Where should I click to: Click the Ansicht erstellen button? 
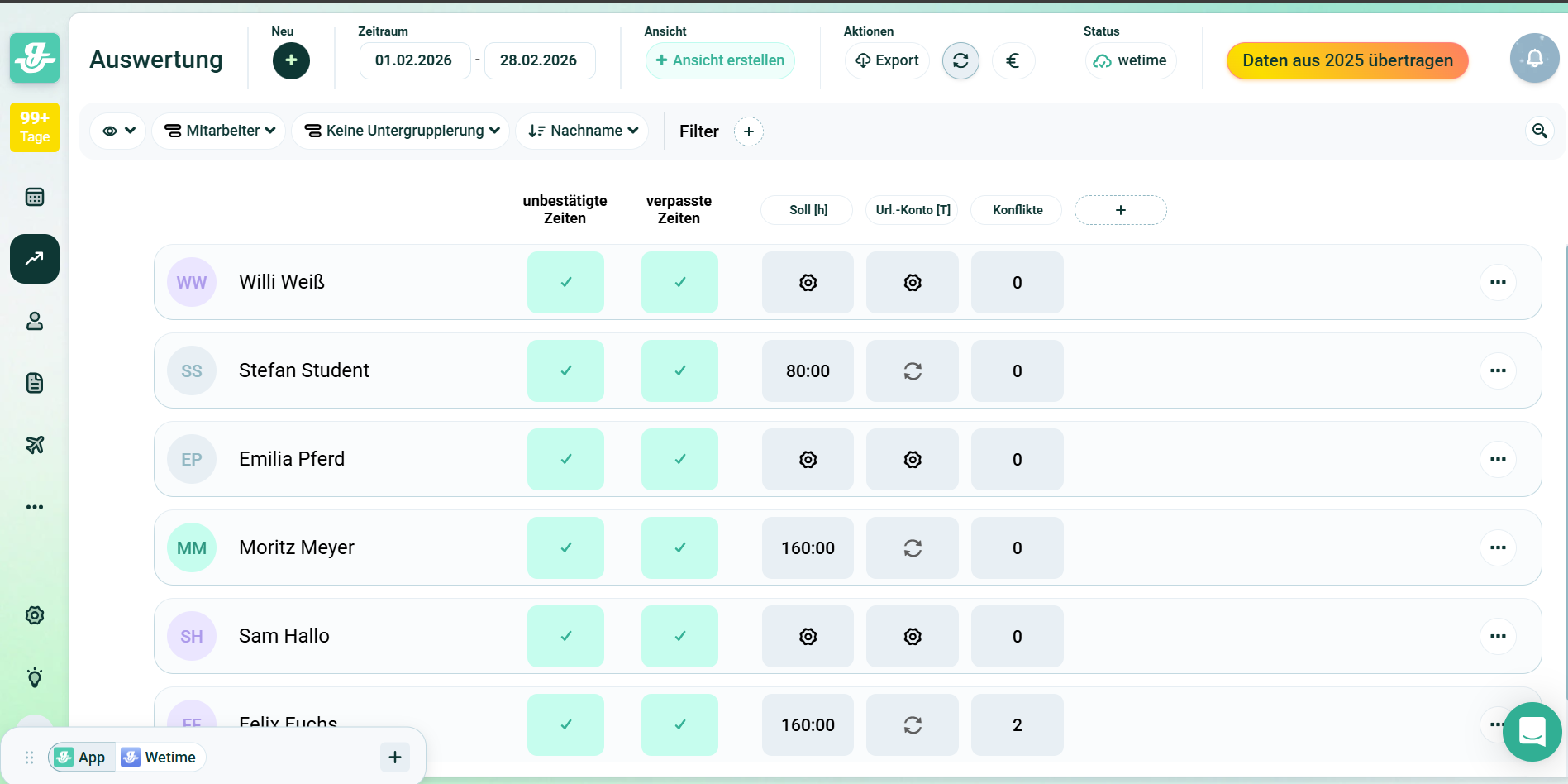tap(720, 61)
